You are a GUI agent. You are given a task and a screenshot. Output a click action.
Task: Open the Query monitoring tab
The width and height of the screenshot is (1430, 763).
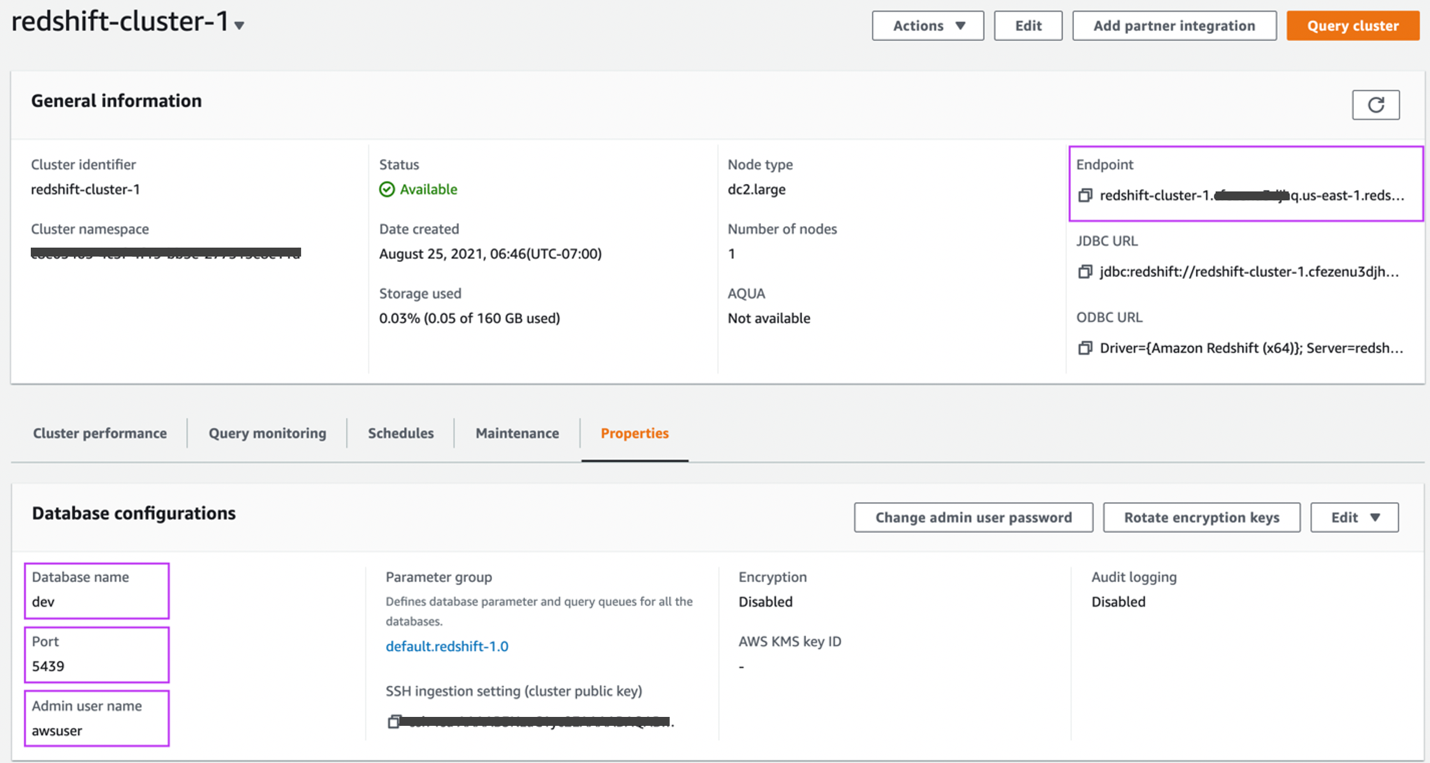[267, 433]
